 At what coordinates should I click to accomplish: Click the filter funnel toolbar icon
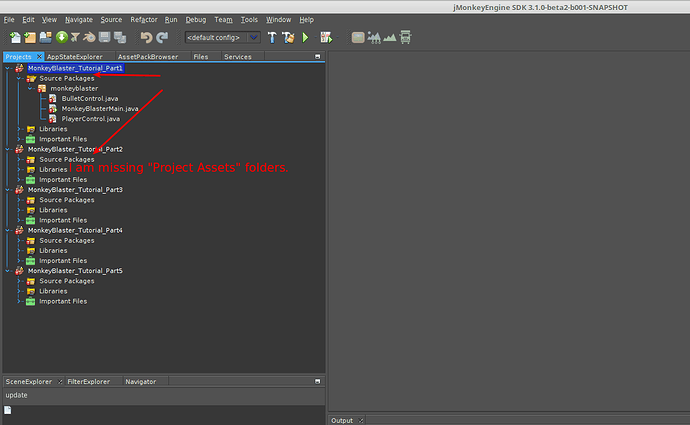click(75, 37)
